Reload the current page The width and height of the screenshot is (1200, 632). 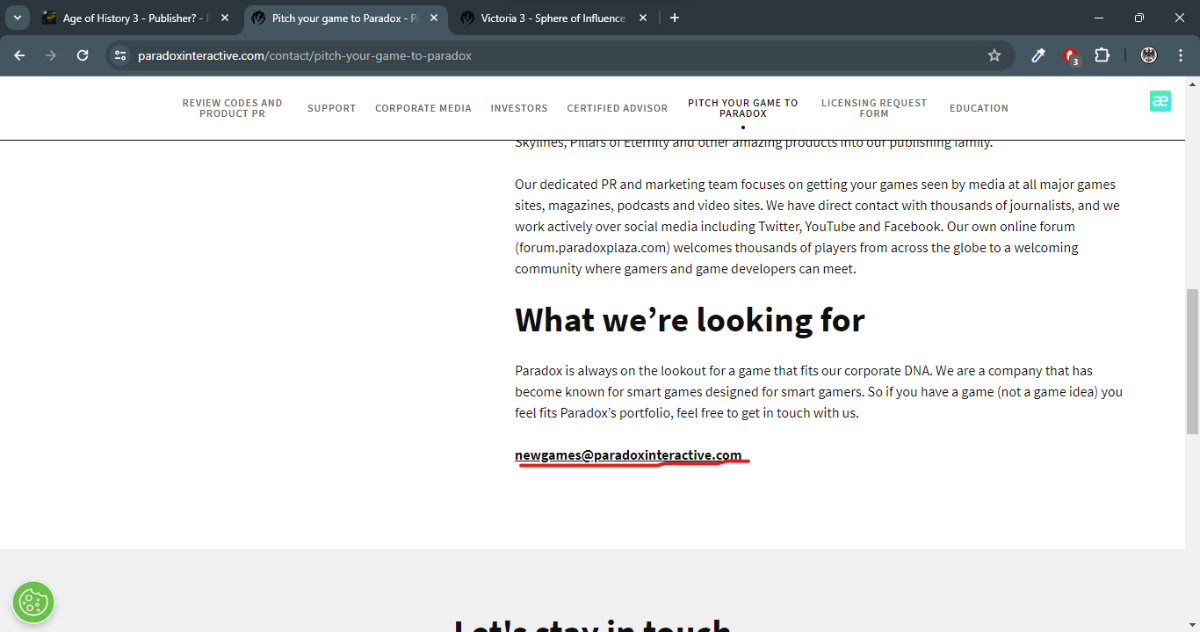click(x=83, y=56)
